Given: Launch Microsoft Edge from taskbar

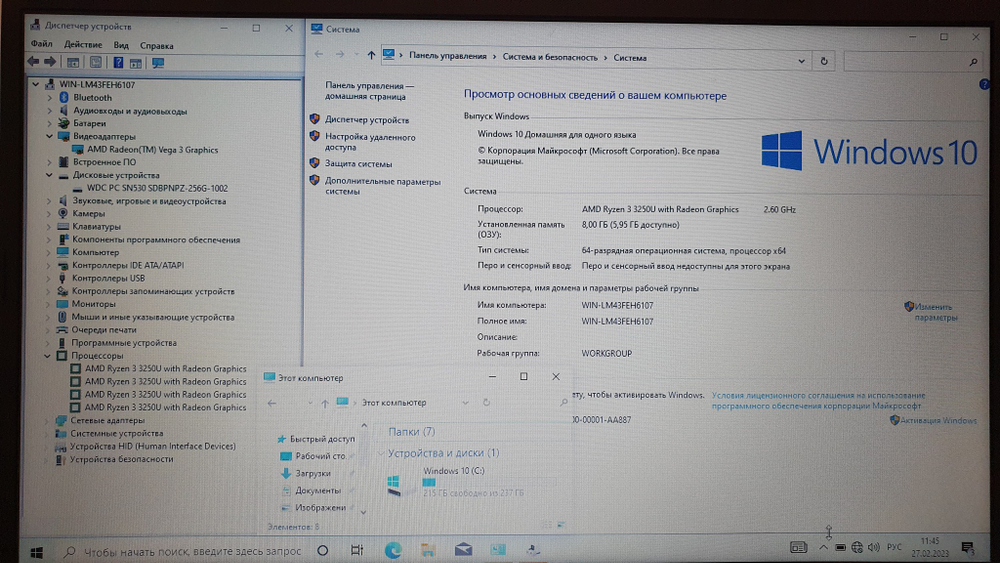Looking at the screenshot, I should pyautogui.click(x=393, y=550).
